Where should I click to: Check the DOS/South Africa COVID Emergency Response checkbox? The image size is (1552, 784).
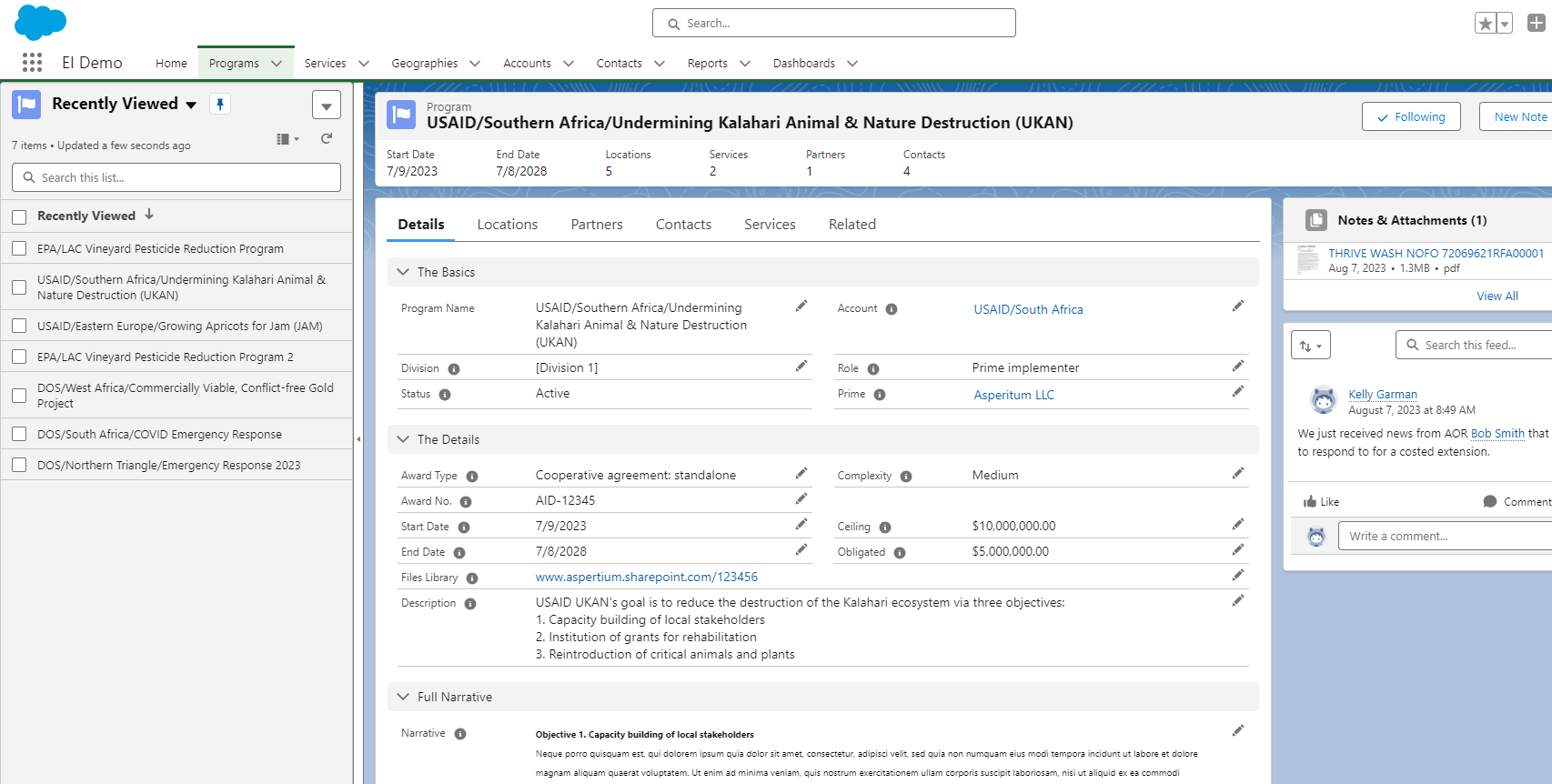(x=19, y=434)
